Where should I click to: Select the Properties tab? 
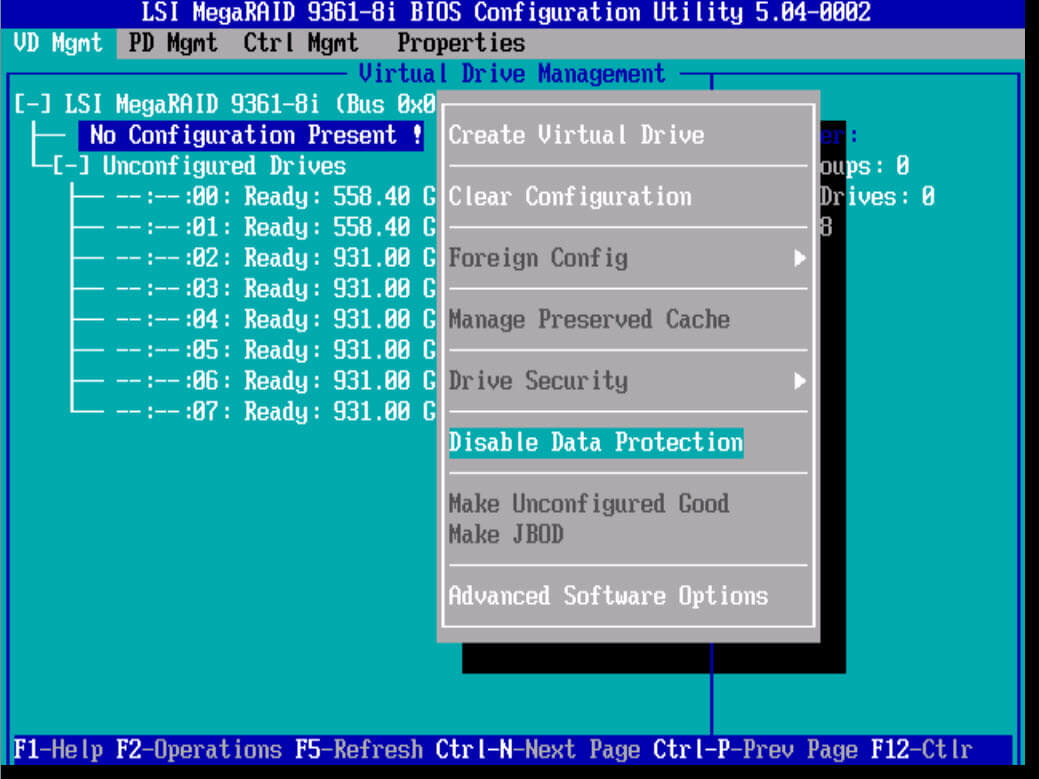tap(460, 44)
